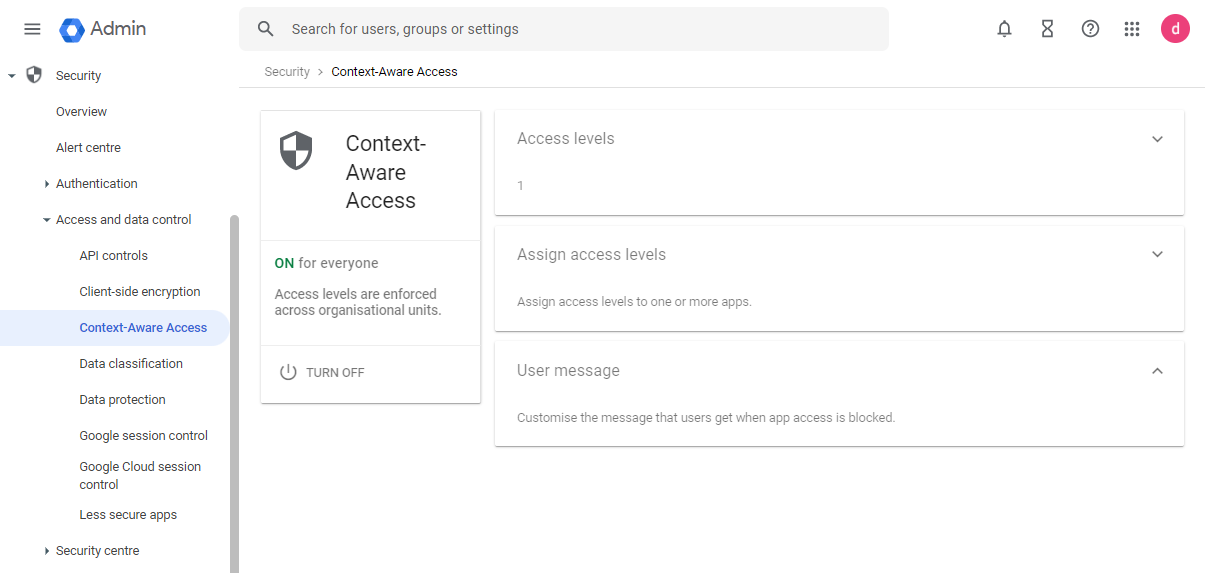1205x573 pixels.
Task: Open the Help question mark icon
Action: point(1090,29)
